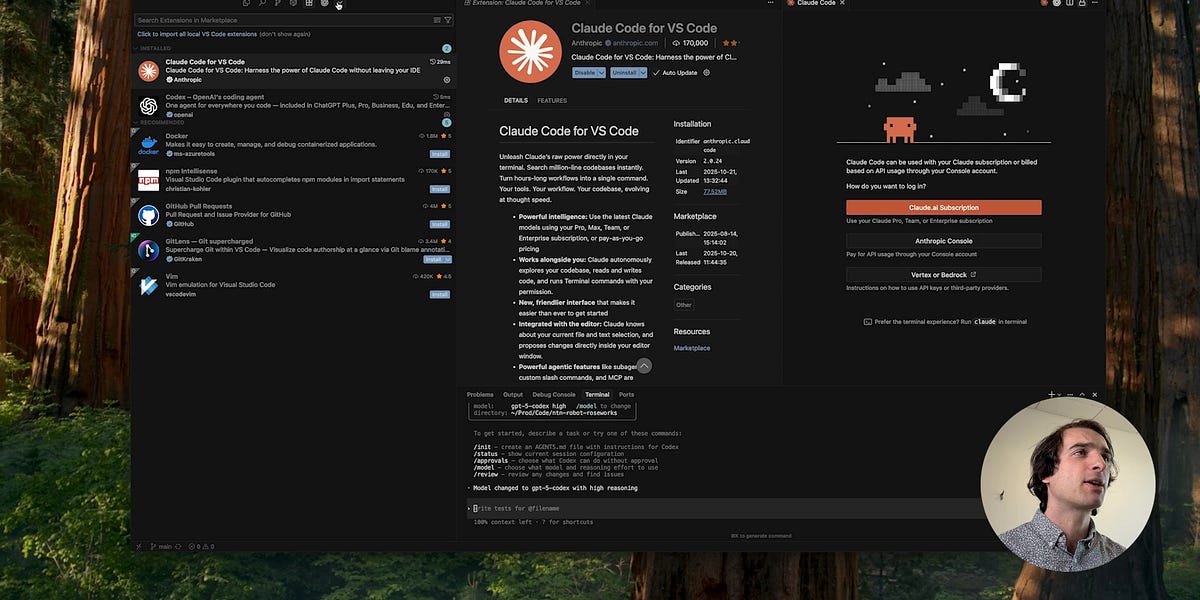Open the Disable button dropdown arrow
This screenshot has width=1200, height=600.
tap(601, 72)
